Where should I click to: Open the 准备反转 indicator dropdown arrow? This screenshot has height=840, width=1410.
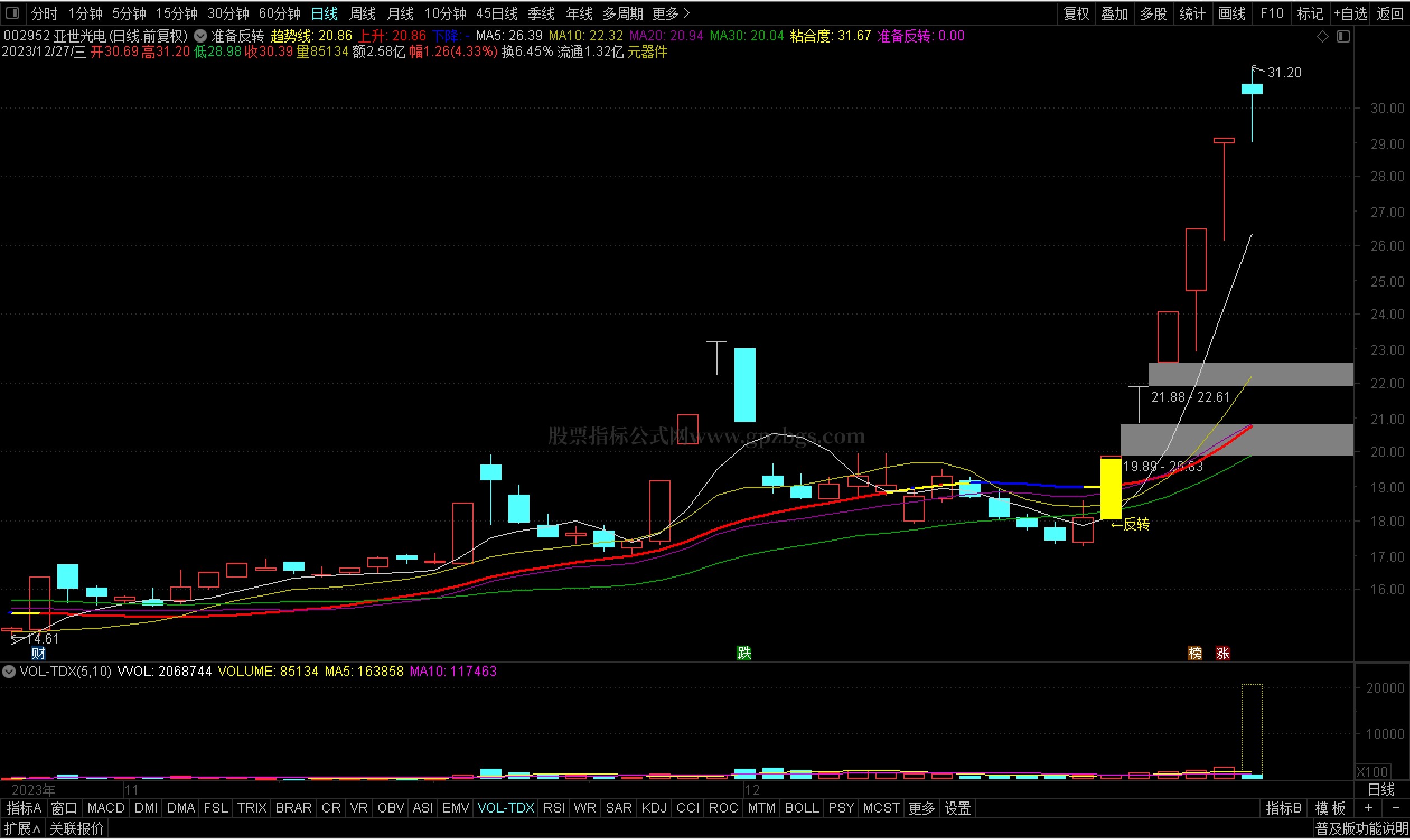[x=200, y=36]
